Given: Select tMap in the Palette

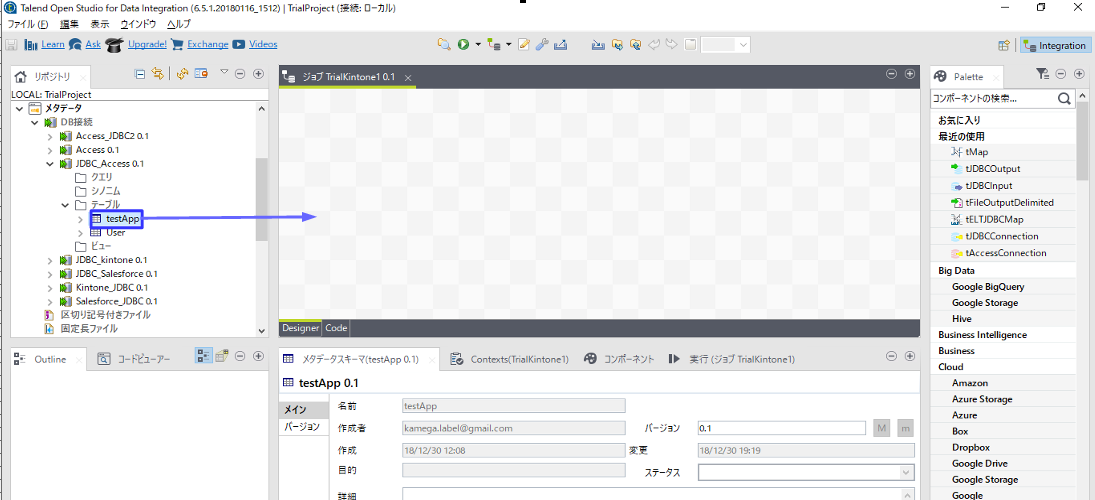Looking at the screenshot, I should click(976, 152).
